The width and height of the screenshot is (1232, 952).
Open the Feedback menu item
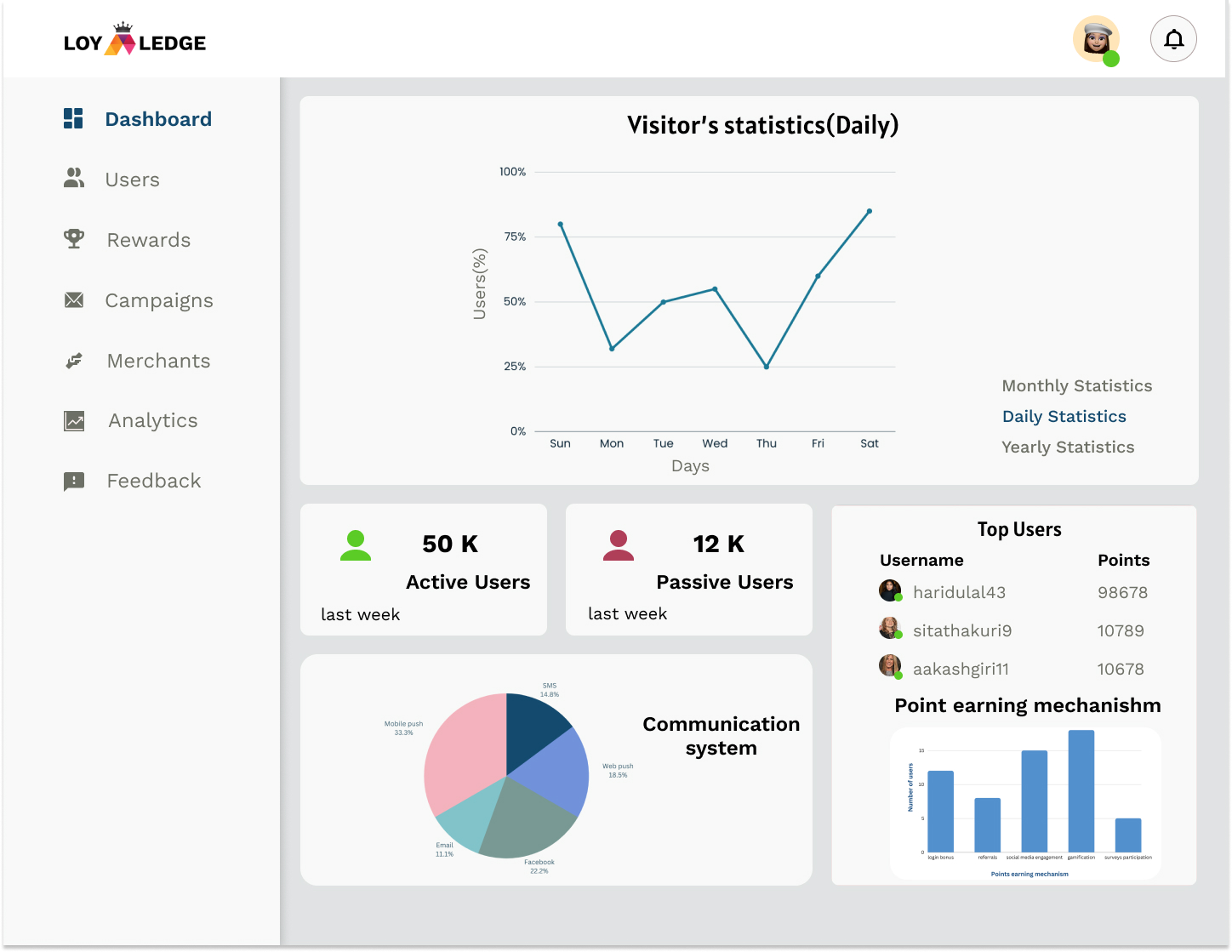coord(154,482)
